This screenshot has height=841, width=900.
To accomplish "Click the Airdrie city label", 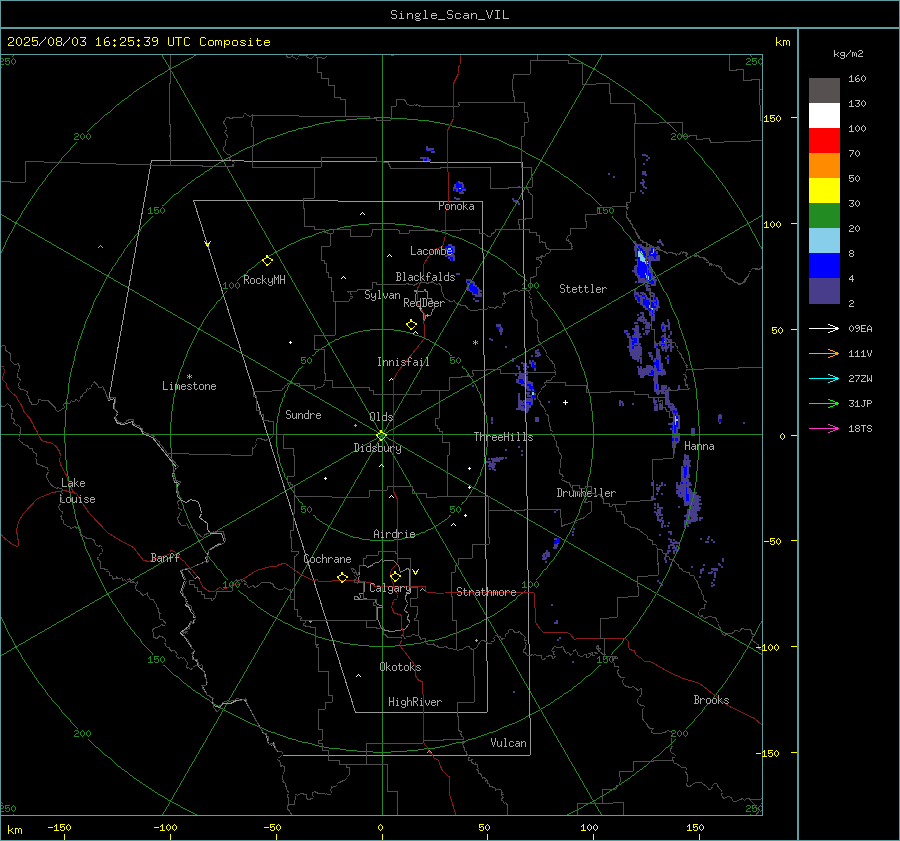I will (394, 534).
